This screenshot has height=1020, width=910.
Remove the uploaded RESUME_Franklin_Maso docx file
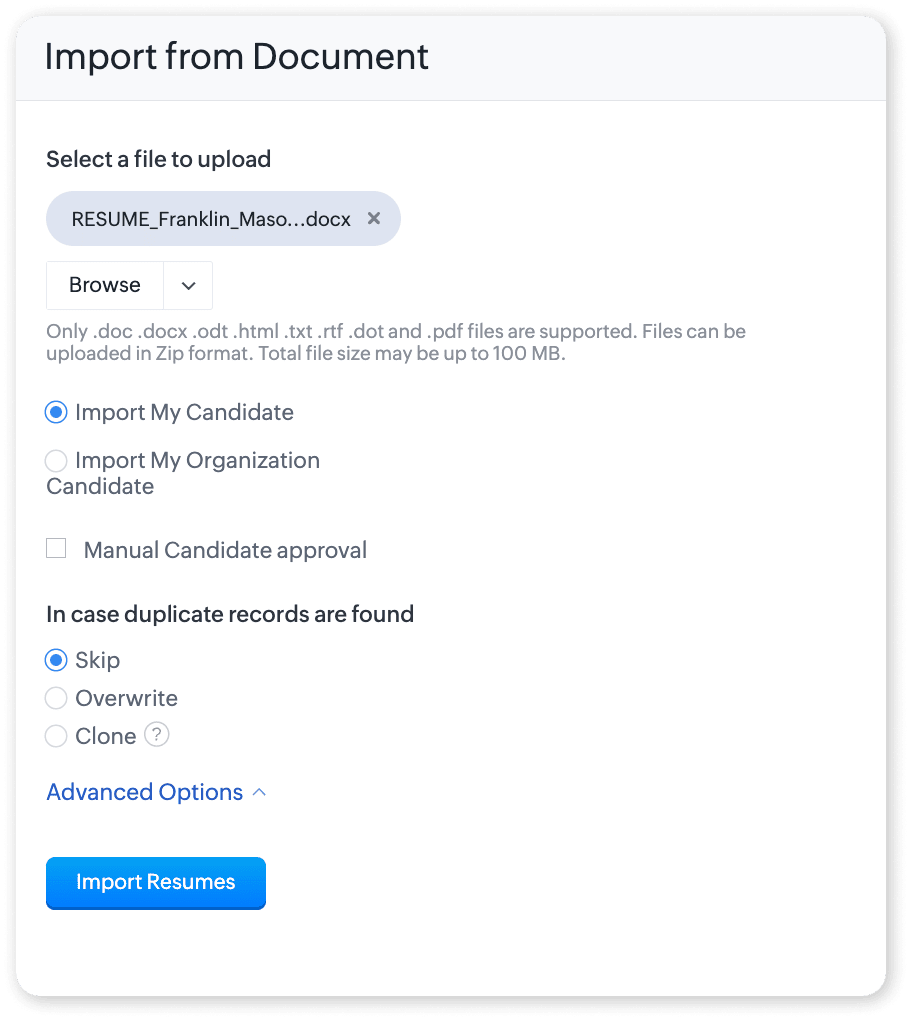(373, 219)
